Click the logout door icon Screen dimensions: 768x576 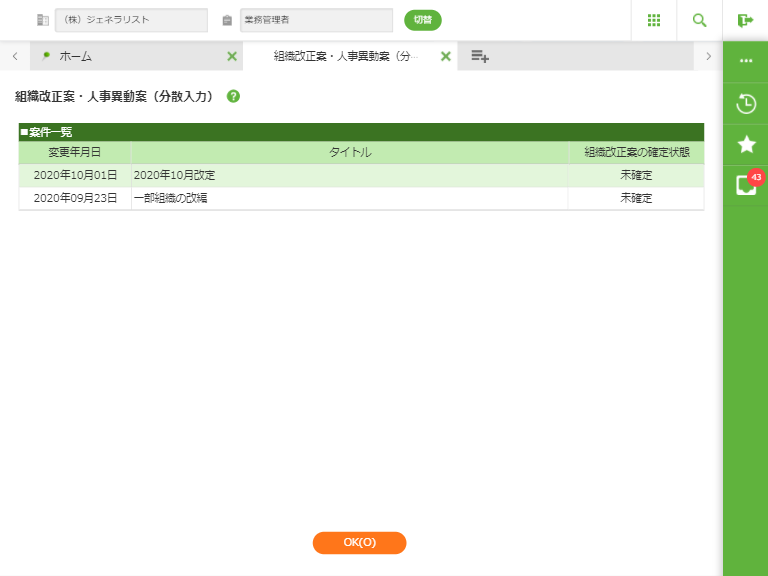(x=745, y=20)
